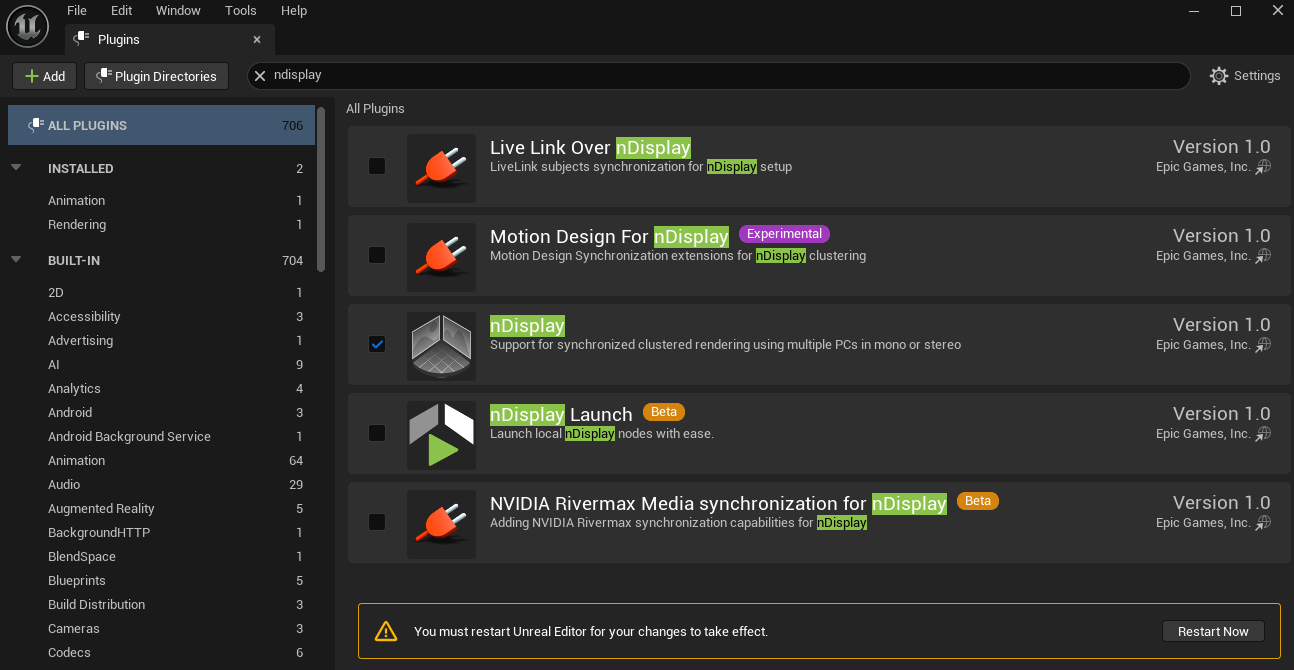Click the Unreal Engine logo icon
The image size is (1294, 670).
(x=27, y=26)
